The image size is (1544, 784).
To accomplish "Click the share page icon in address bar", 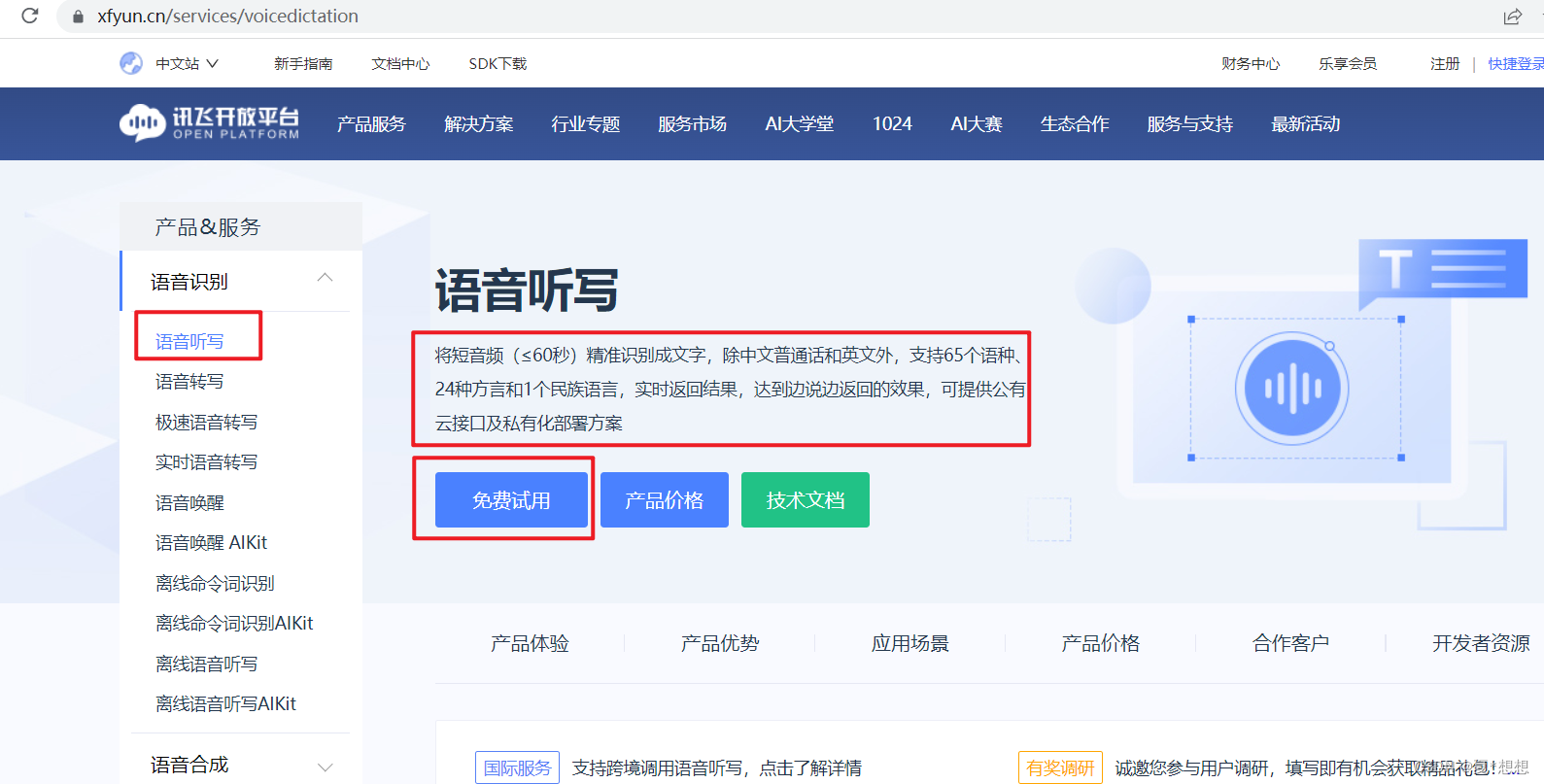I will click(1513, 17).
